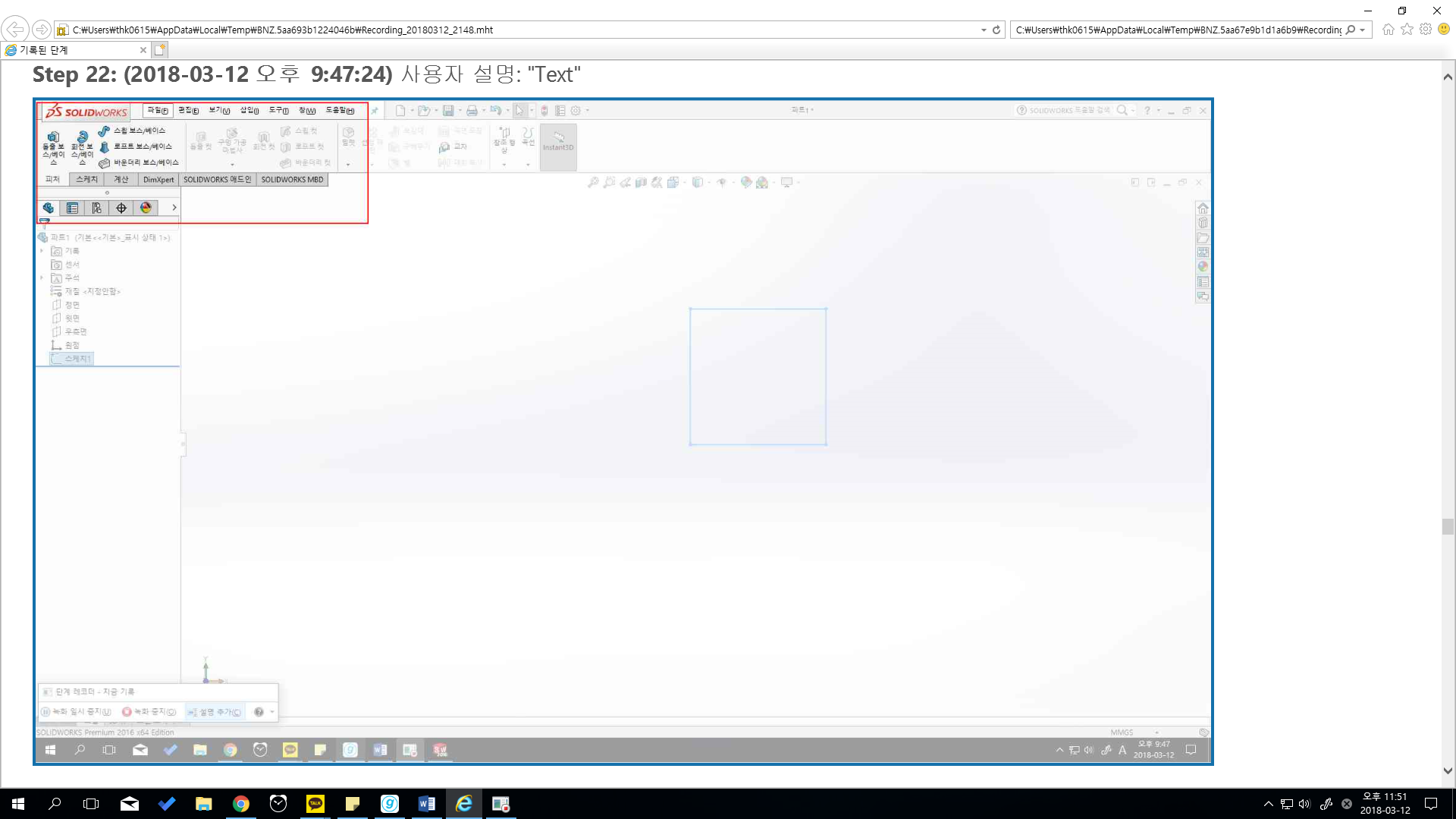Viewport: 1456px width, 819px height.
Task: Open dropdown arrow next to Open-file icon
Action: click(x=436, y=111)
